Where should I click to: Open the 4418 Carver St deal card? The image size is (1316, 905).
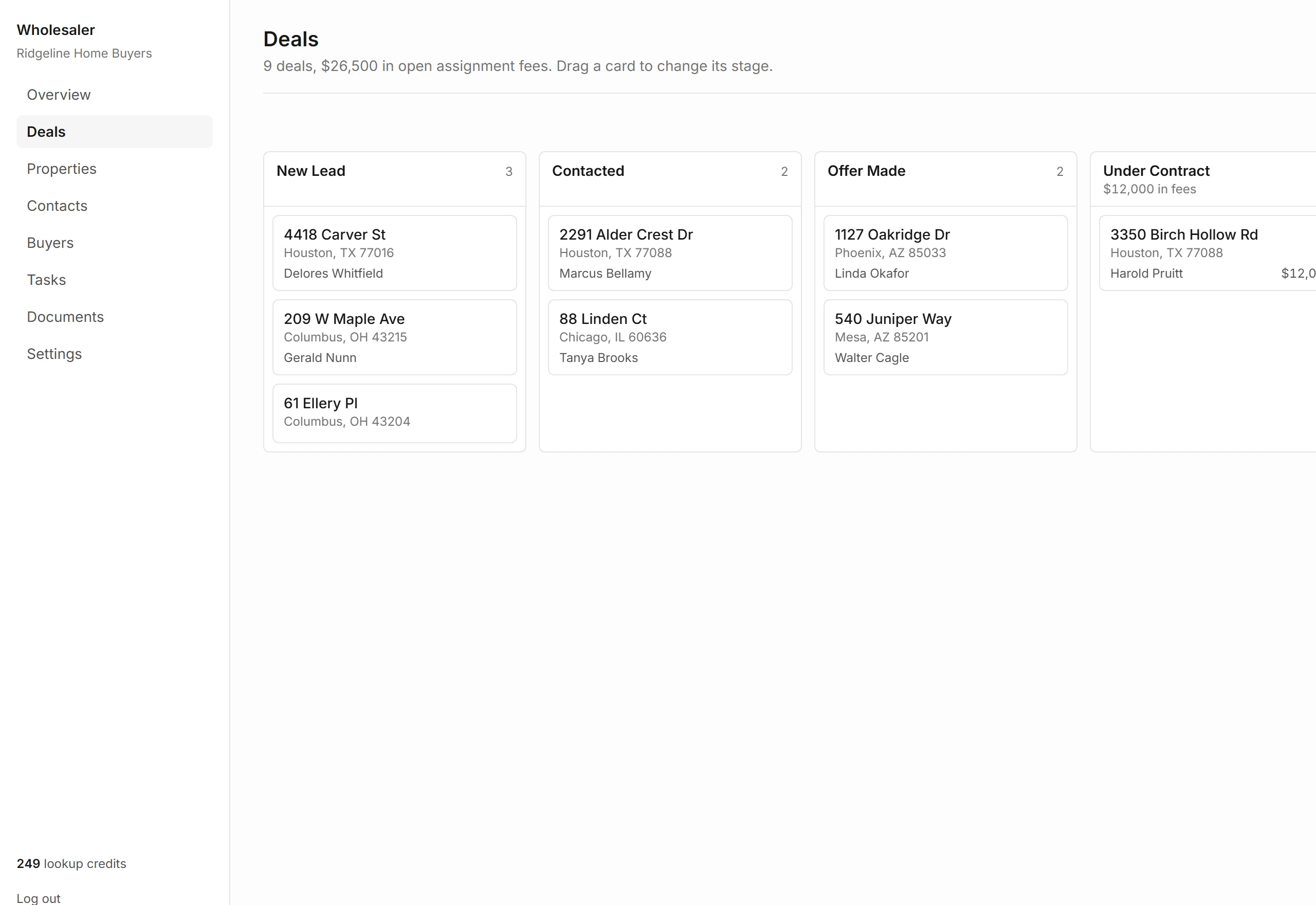(394, 253)
